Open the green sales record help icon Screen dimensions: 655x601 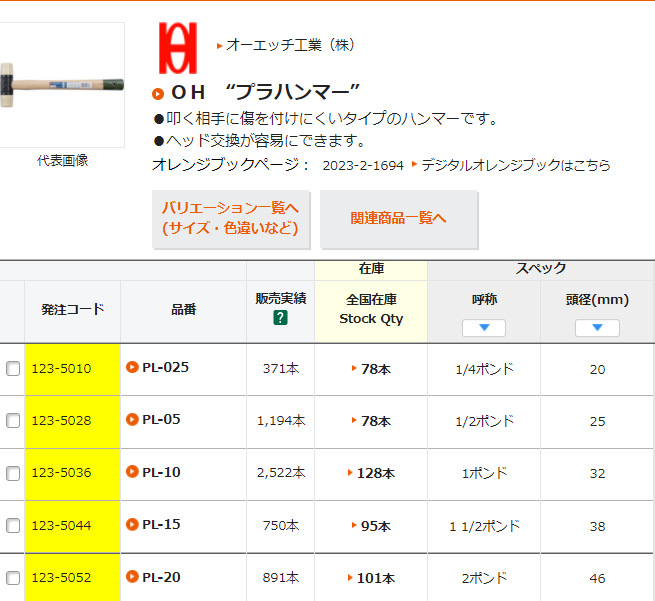pos(280,318)
